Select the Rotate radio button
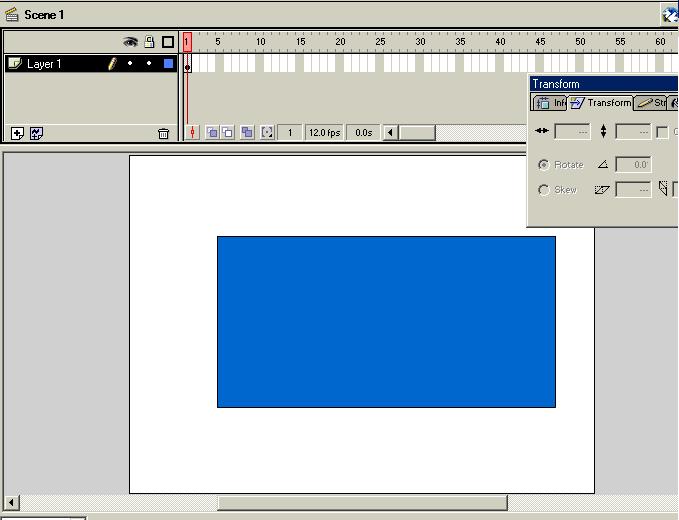The width and height of the screenshot is (679, 520). pos(544,165)
